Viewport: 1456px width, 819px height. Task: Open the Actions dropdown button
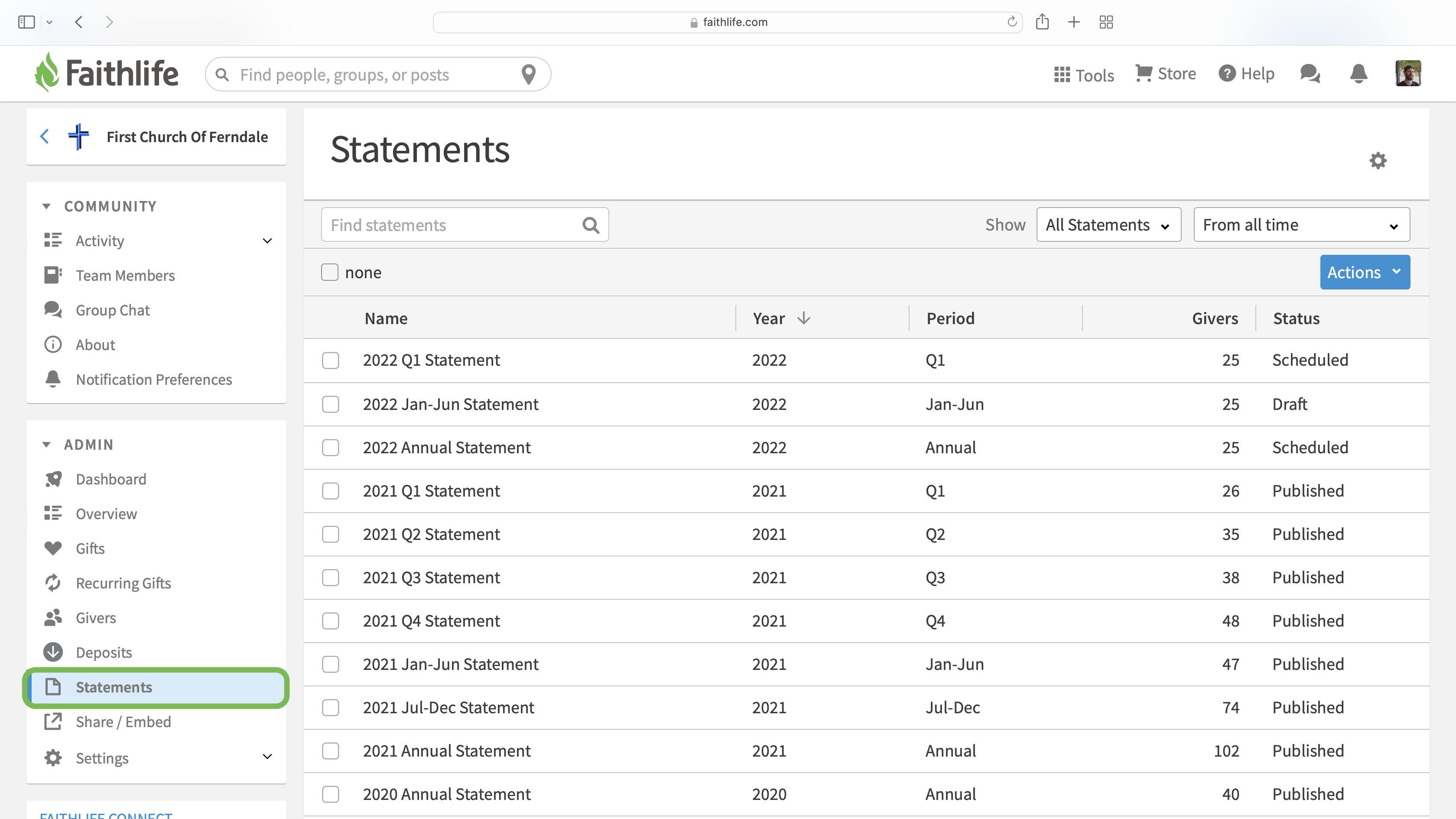pos(1365,272)
